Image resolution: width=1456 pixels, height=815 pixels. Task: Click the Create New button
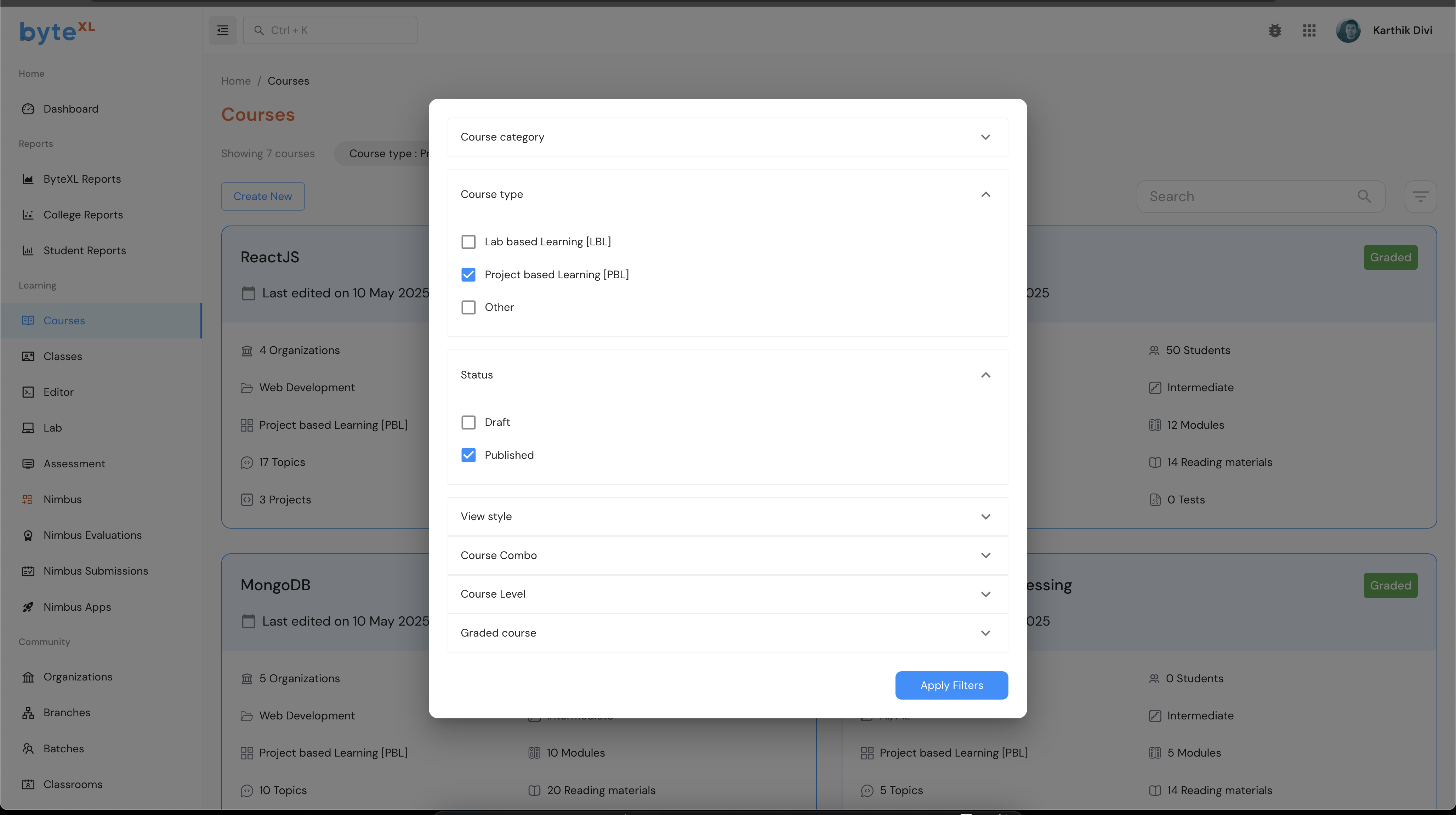point(263,197)
